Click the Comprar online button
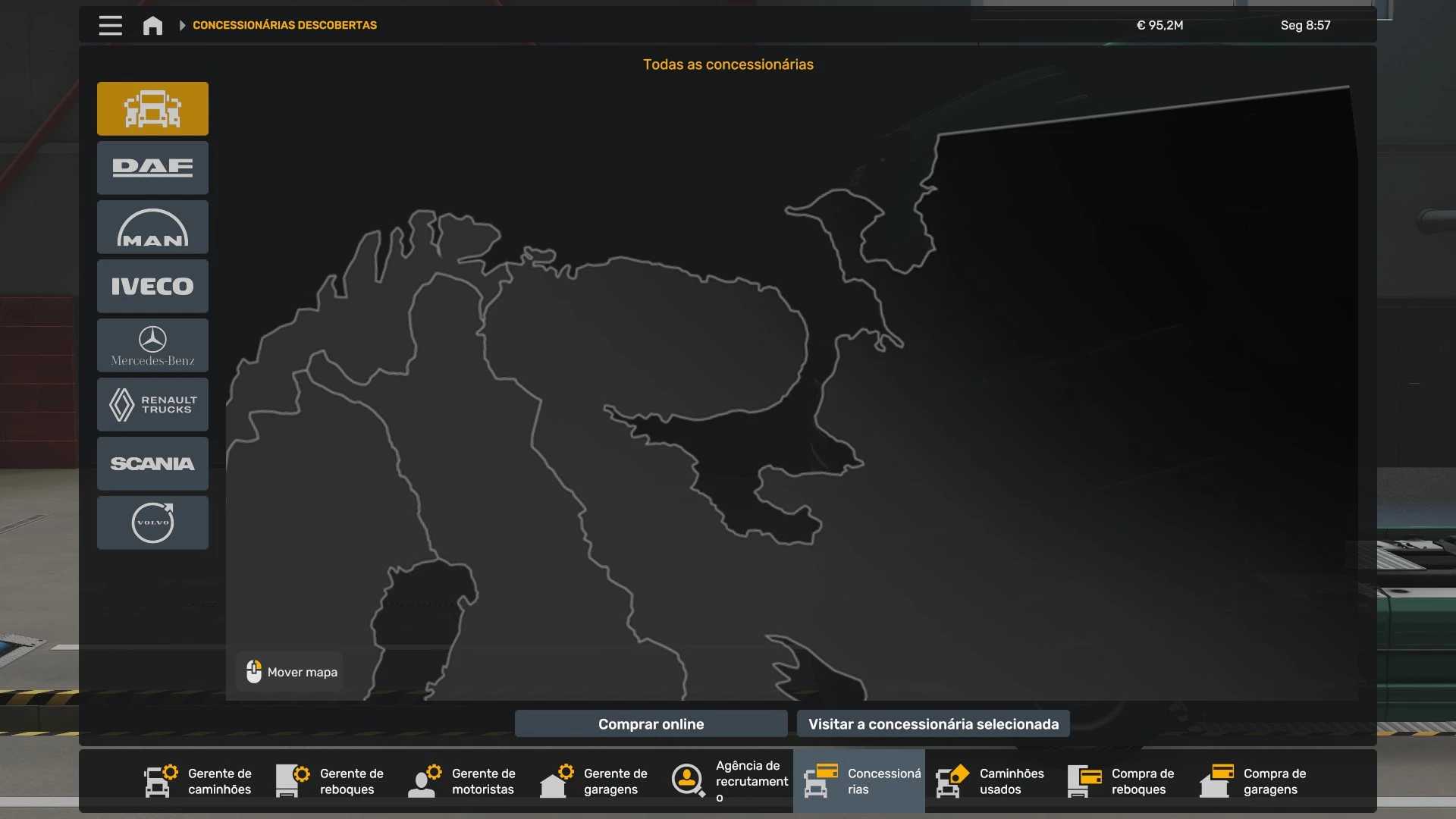The width and height of the screenshot is (1456, 819). pos(651,723)
